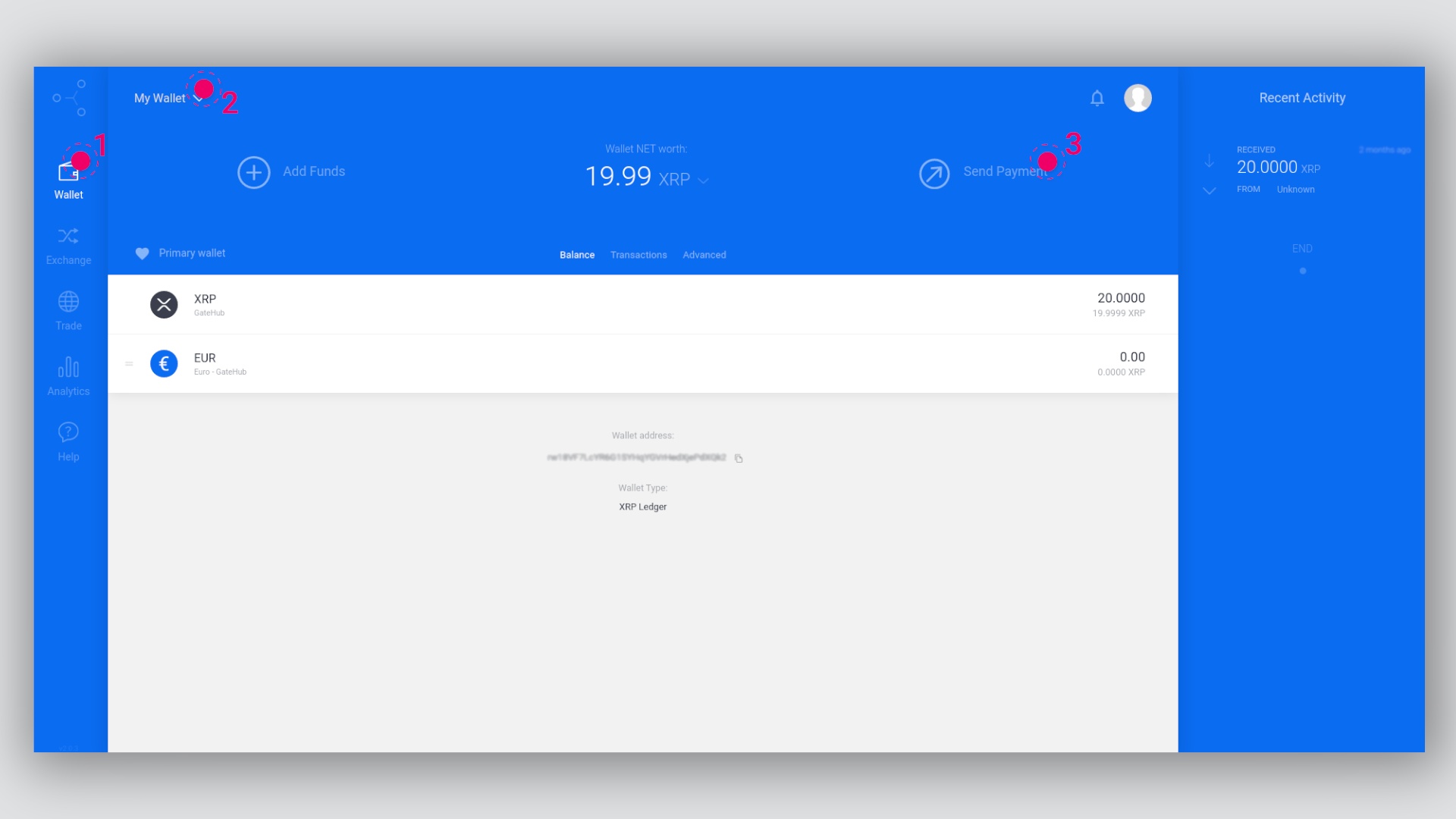Image resolution: width=1456 pixels, height=819 pixels.
Task: Click Add Funds icon
Action: 253,171
